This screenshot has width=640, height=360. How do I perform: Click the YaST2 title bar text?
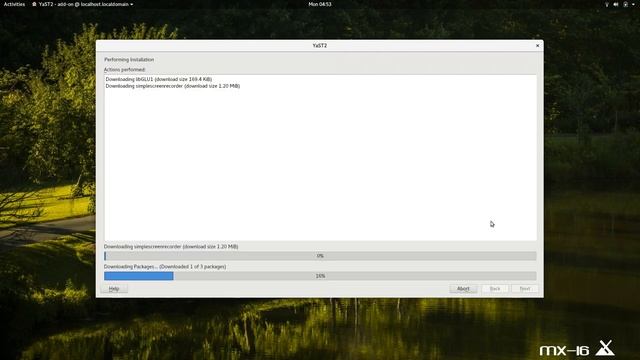320,45
